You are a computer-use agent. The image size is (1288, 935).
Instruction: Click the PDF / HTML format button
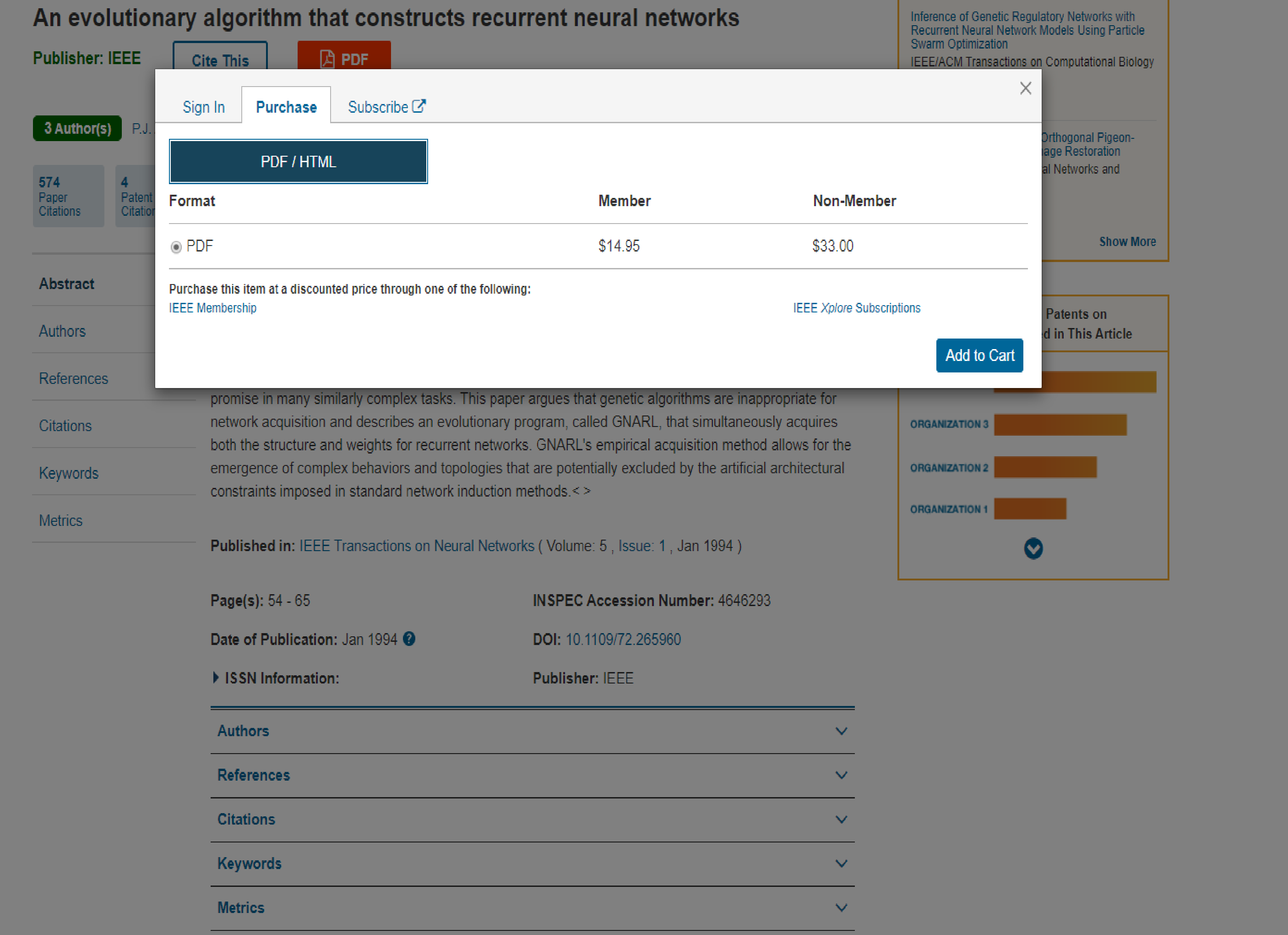(x=298, y=162)
